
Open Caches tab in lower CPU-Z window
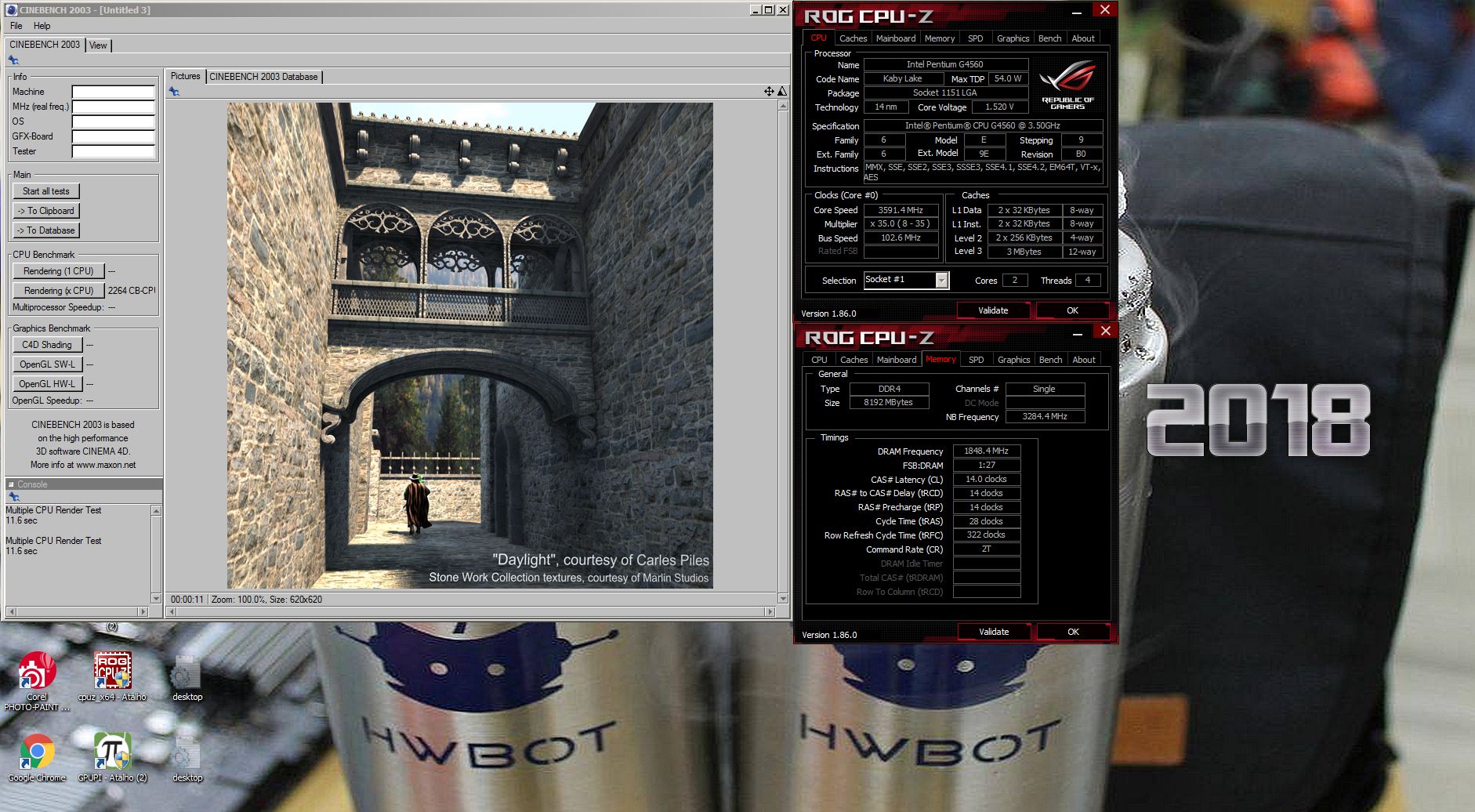853,360
